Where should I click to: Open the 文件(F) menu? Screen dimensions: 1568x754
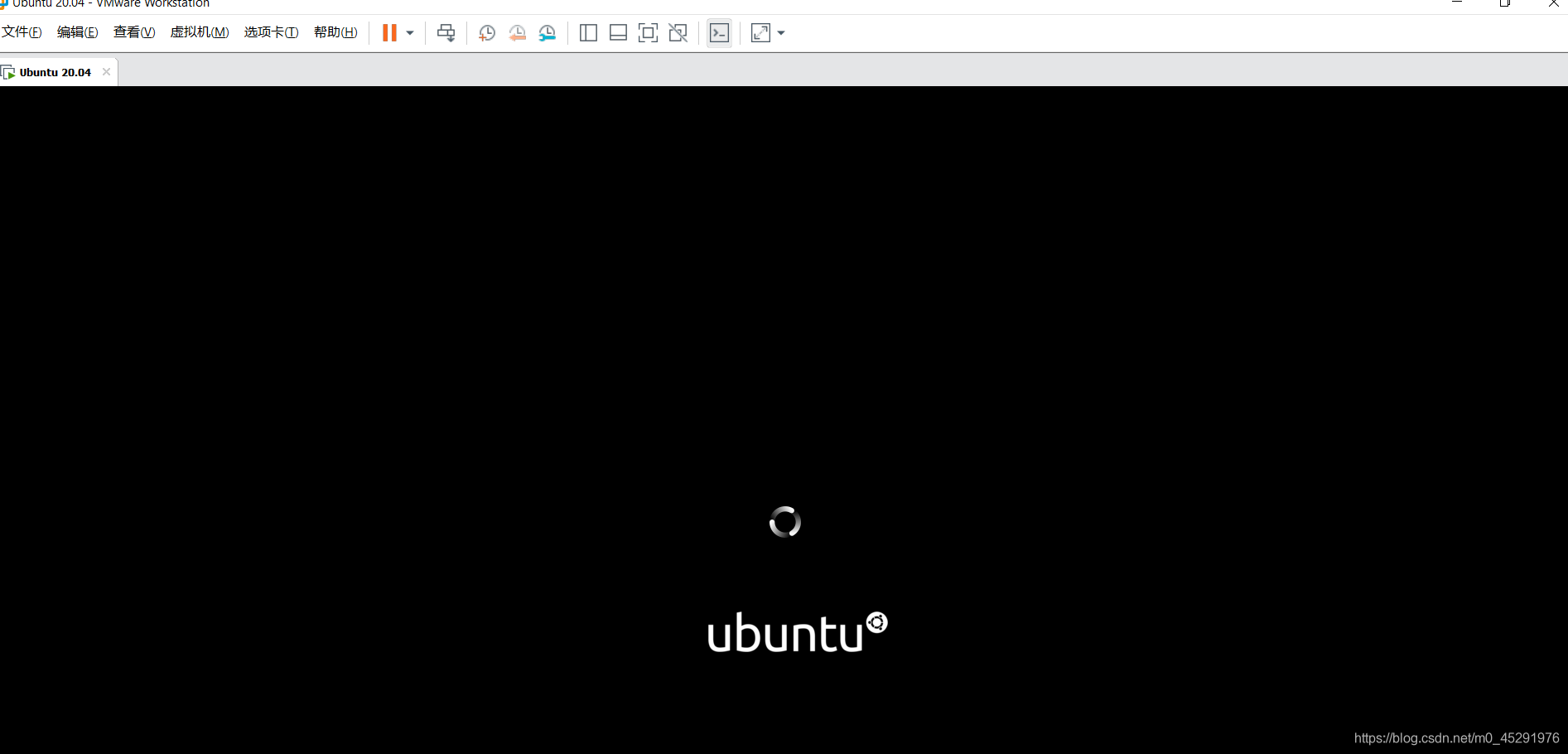22,32
